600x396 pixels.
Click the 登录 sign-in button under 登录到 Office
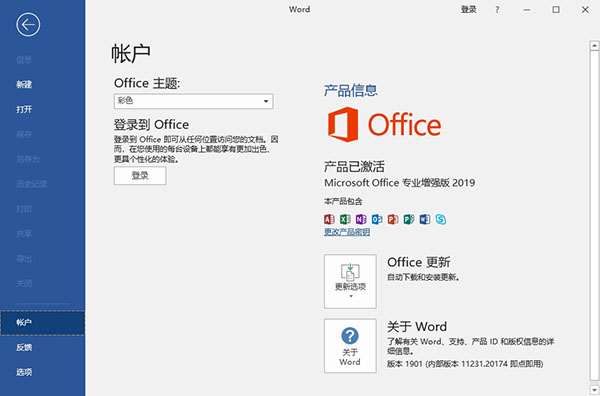click(140, 176)
